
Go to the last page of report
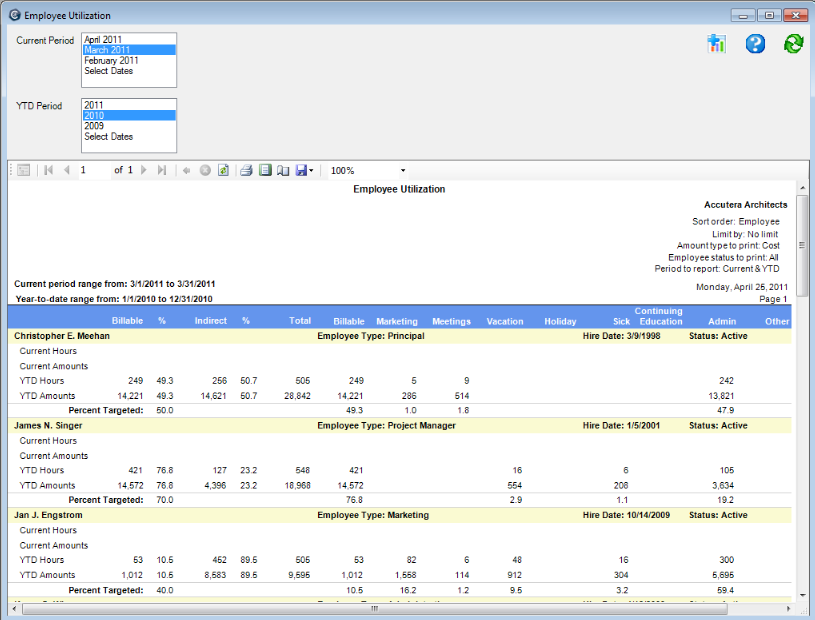tap(162, 170)
